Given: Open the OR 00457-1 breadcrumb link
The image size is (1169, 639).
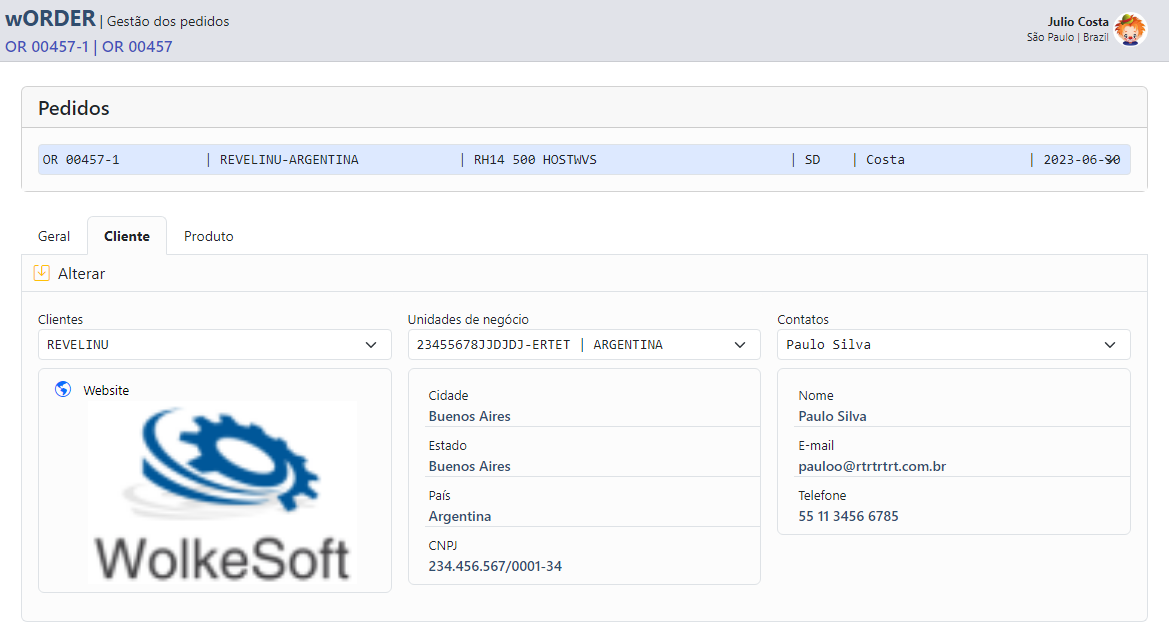Looking at the screenshot, I should pyautogui.click(x=47, y=46).
